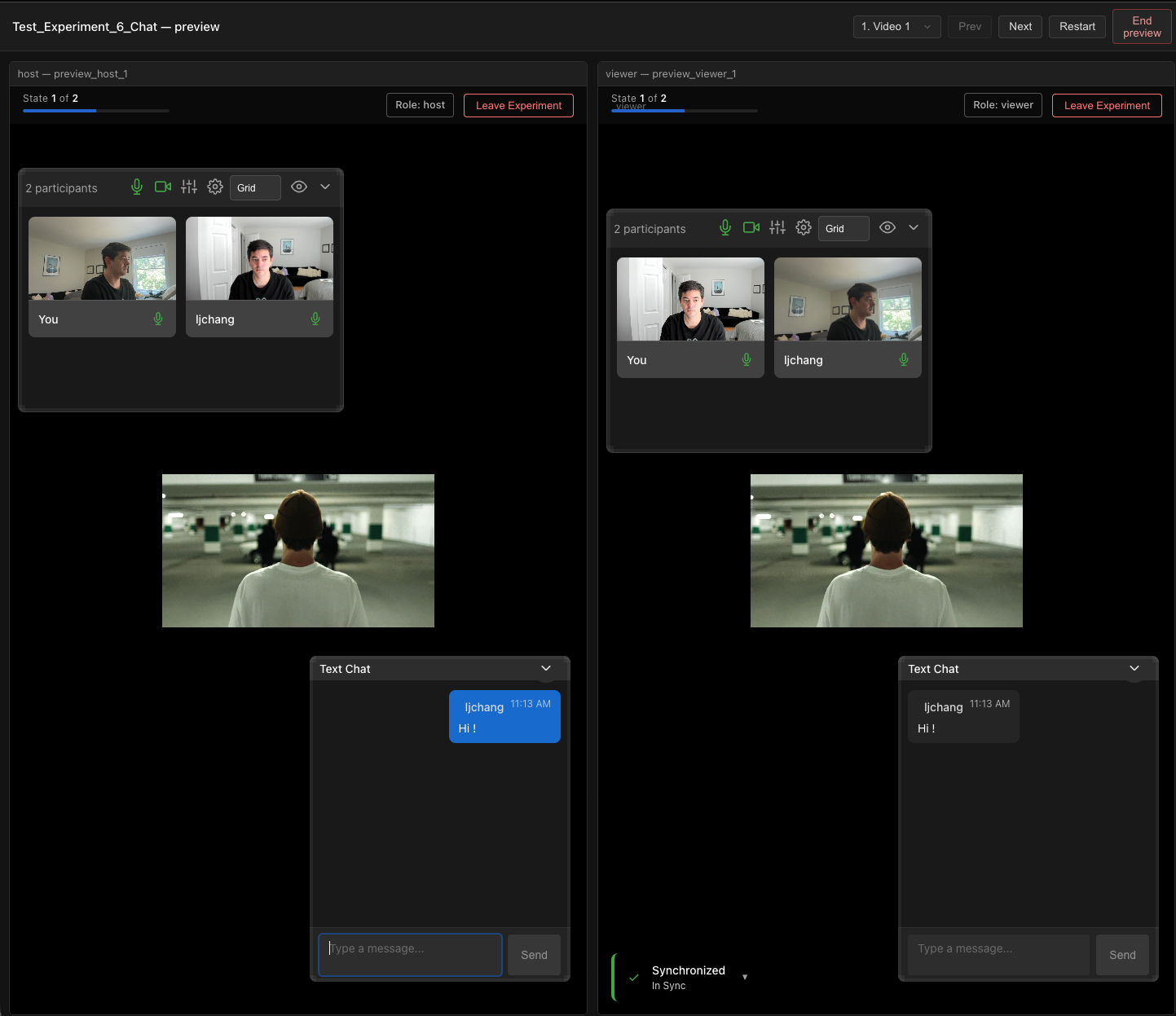Image resolution: width=1176 pixels, height=1016 pixels.
Task: Collapse viewer participants panel with chevron
Action: point(914,227)
